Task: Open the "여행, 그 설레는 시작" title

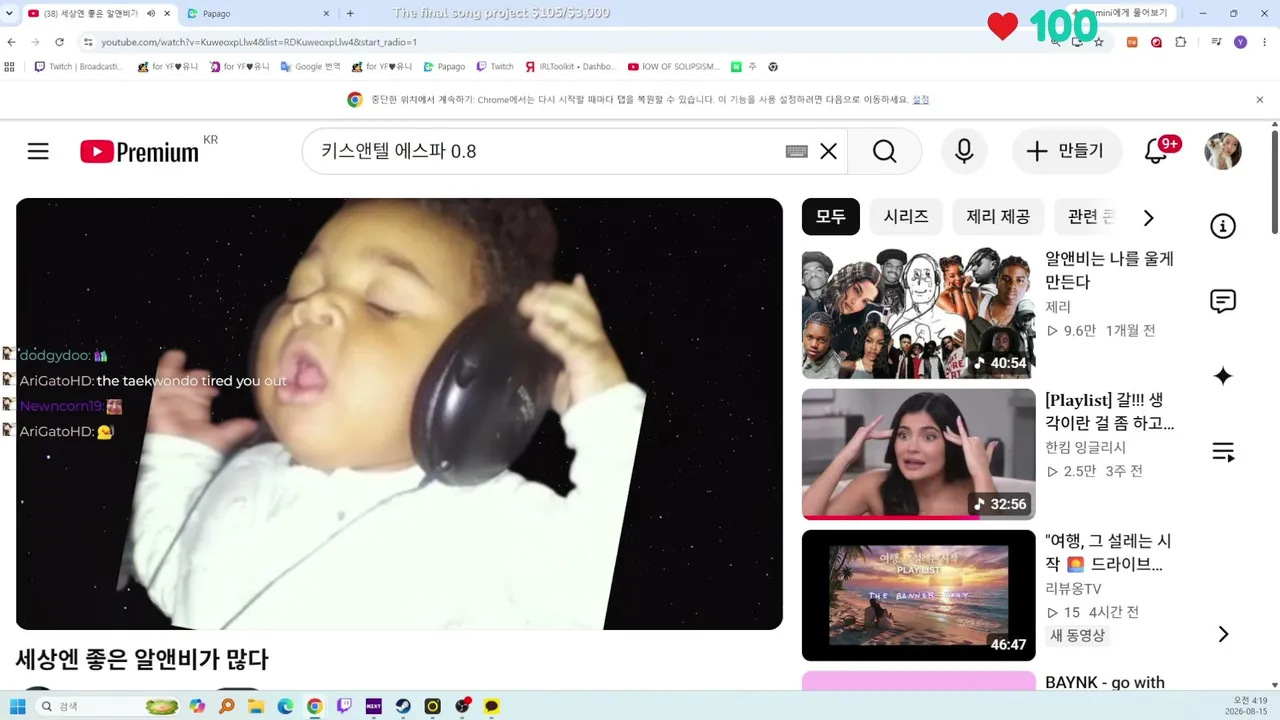Action: pos(1108,552)
